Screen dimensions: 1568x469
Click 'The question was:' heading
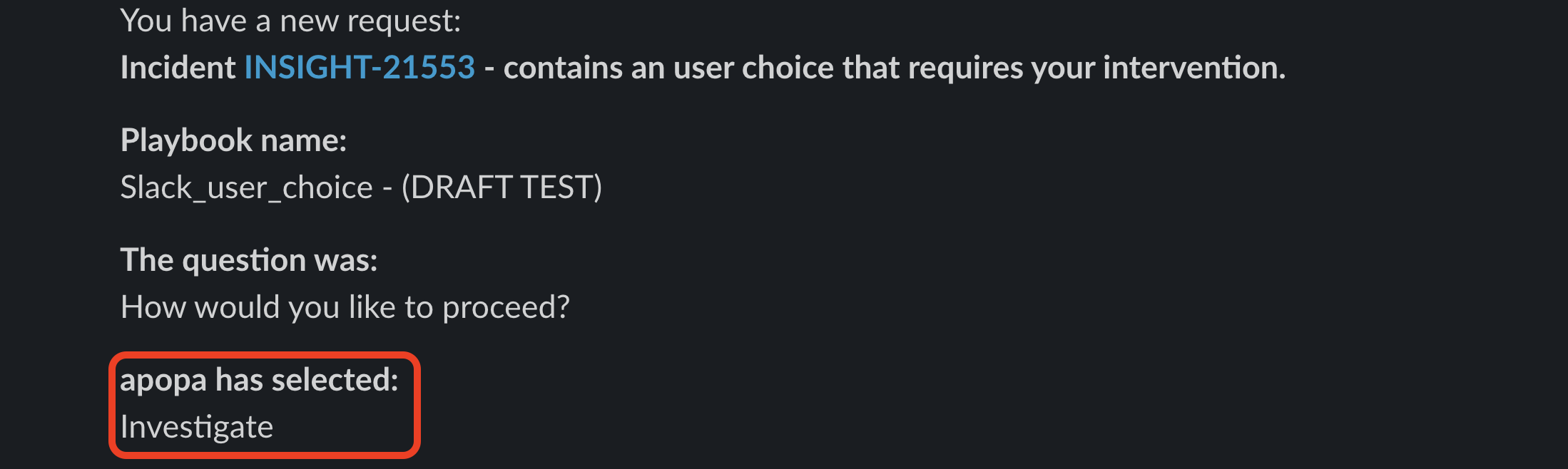249,260
